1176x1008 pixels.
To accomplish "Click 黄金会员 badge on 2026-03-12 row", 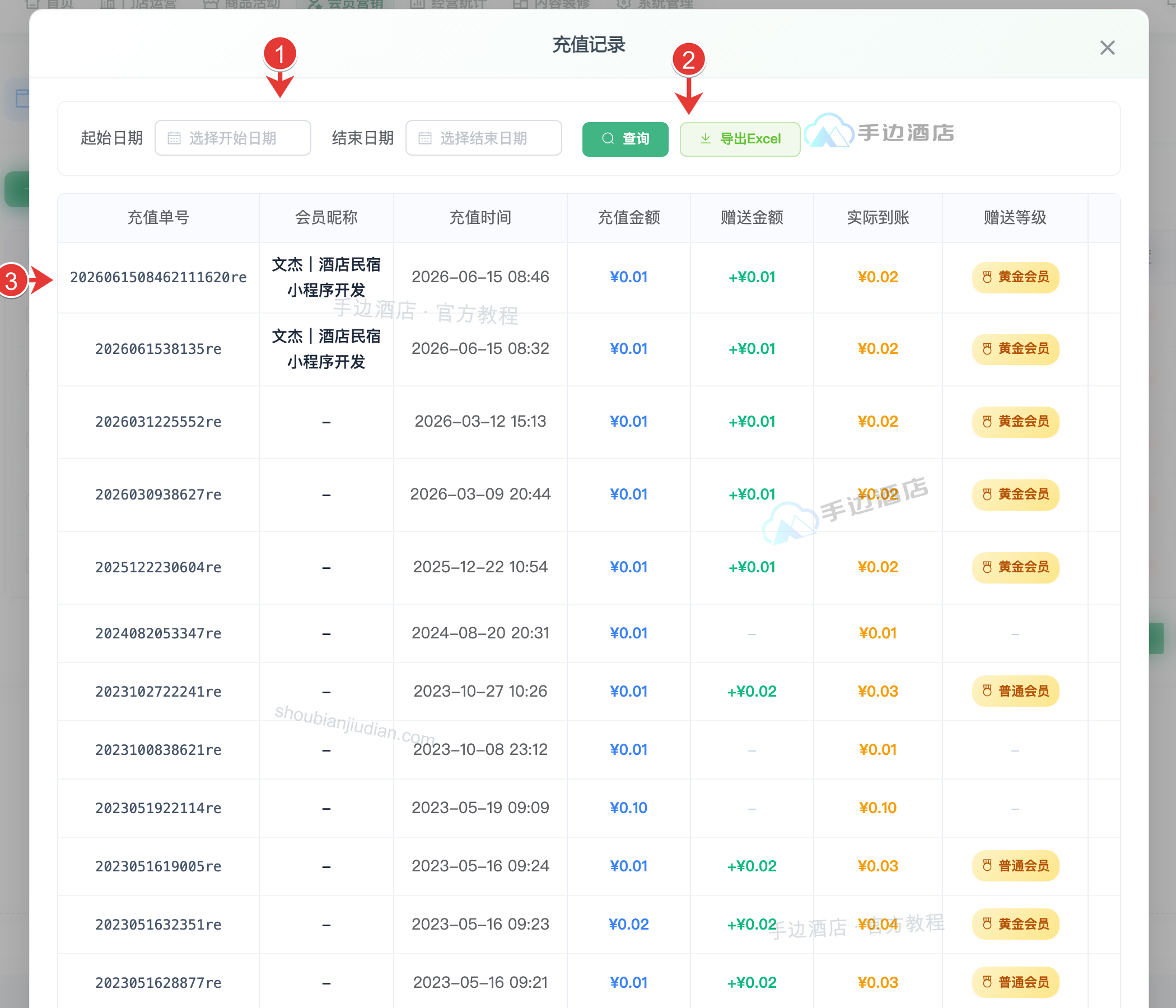I will [1015, 421].
